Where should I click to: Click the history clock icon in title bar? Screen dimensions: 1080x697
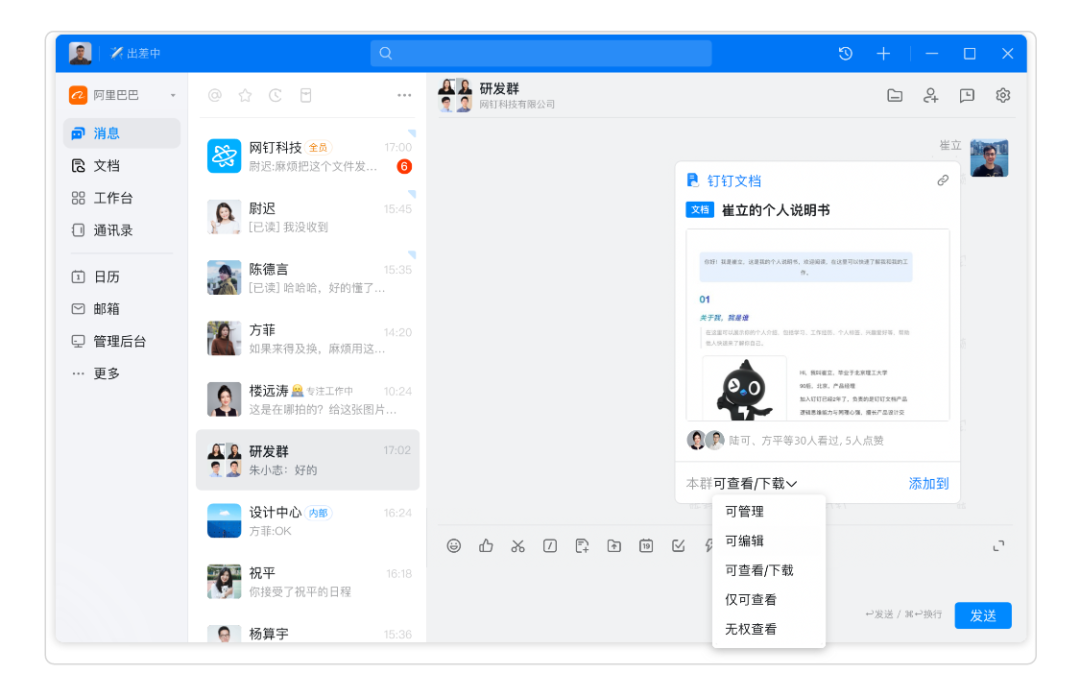tap(846, 53)
